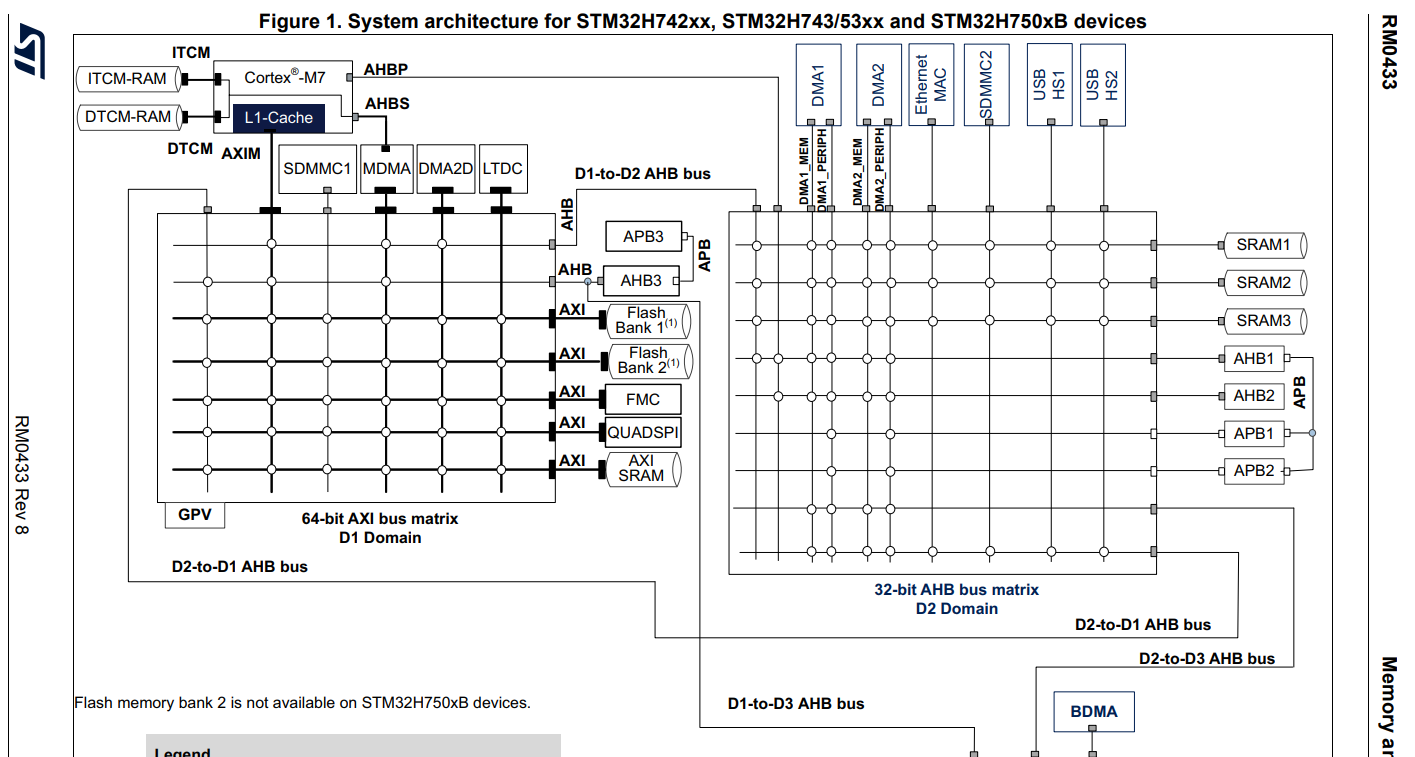The width and height of the screenshot is (1415, 757).
Task: Click the SRAM2 memory cylinder
Action: (x=1263, y=282)
